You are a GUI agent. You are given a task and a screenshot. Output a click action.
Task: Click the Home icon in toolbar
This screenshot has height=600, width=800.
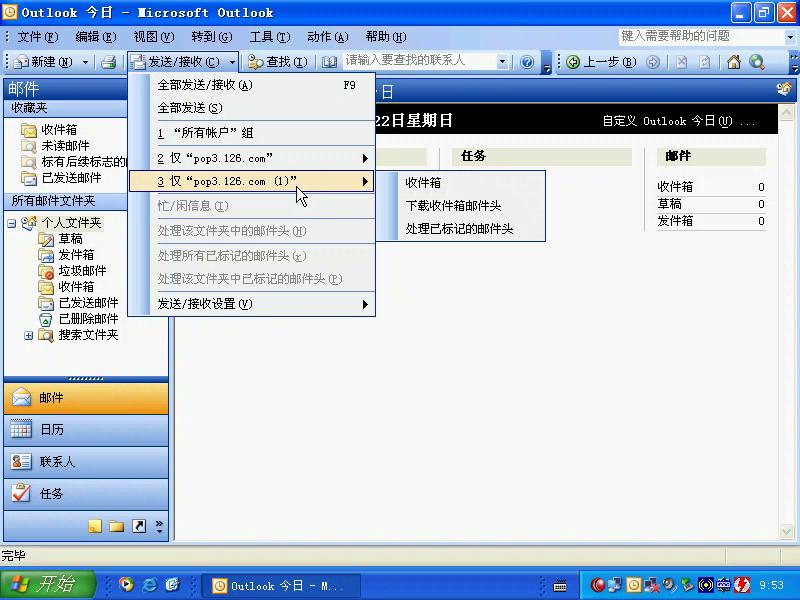(x=734, y=62)
